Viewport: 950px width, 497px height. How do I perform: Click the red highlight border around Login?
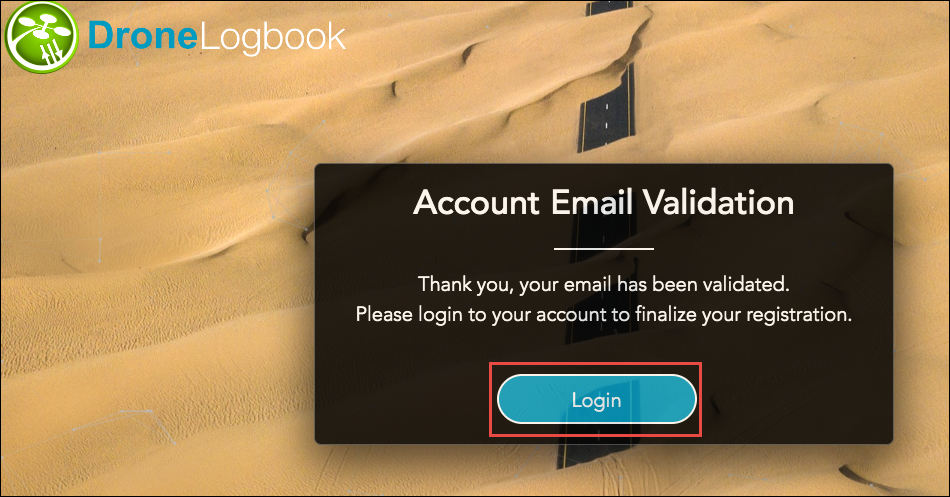tap(596, 365)
